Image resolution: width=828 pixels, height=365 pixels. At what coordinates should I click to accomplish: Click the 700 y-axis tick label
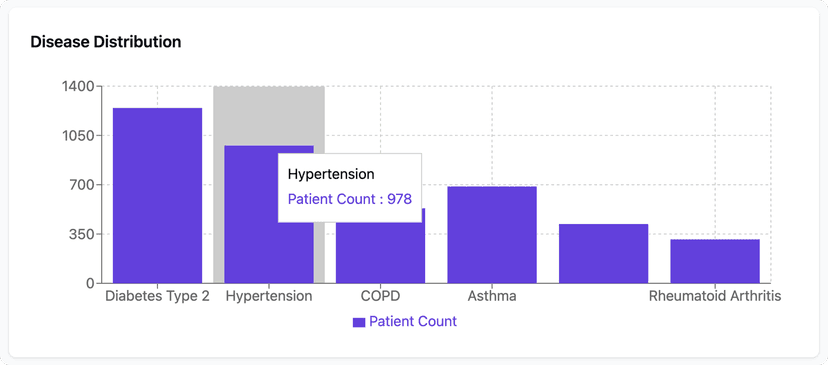[x=83, y=185]
